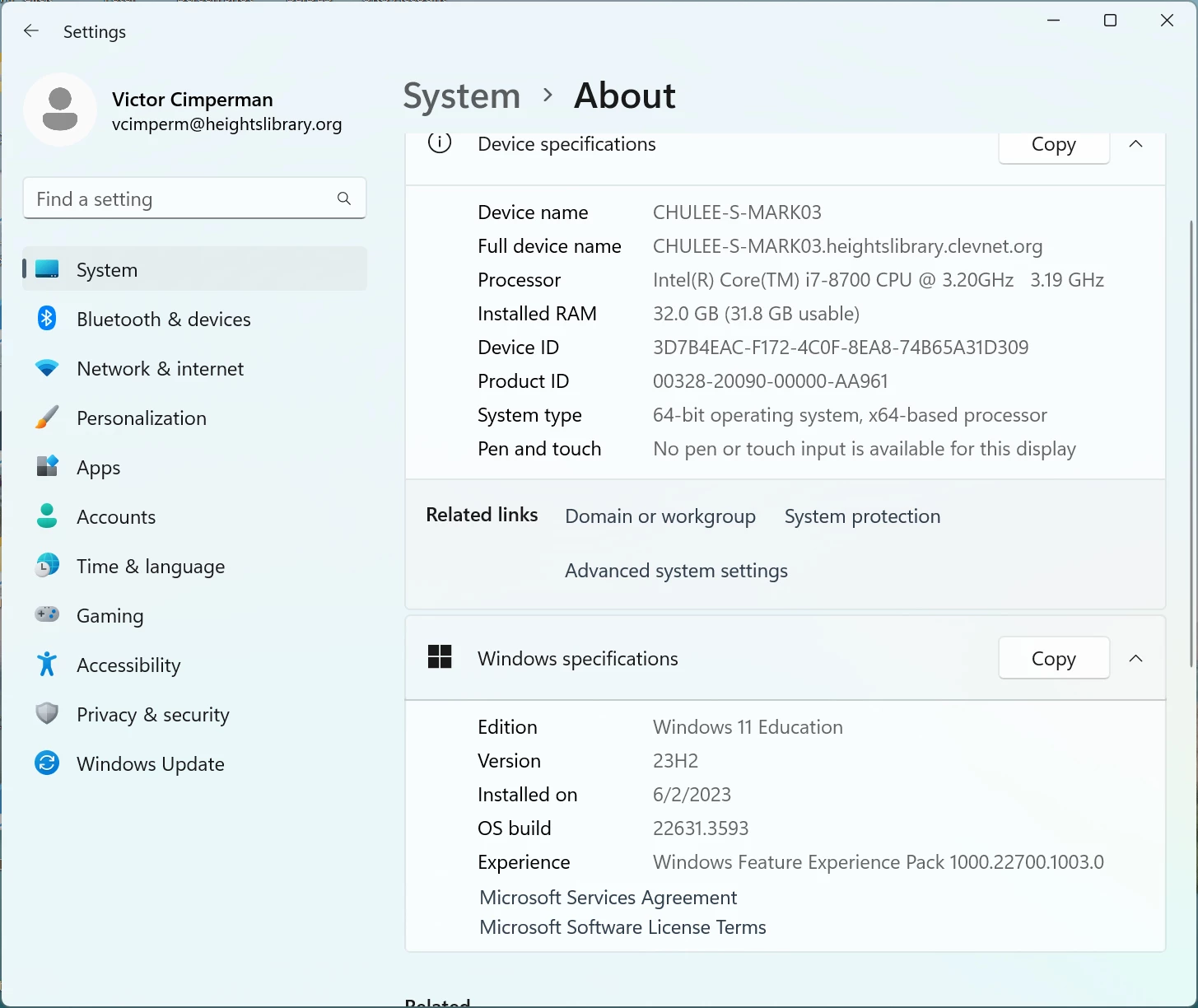1198x1008 pixels.
Task: Click the account name Victor Cimperman
Action: point(193,100)
